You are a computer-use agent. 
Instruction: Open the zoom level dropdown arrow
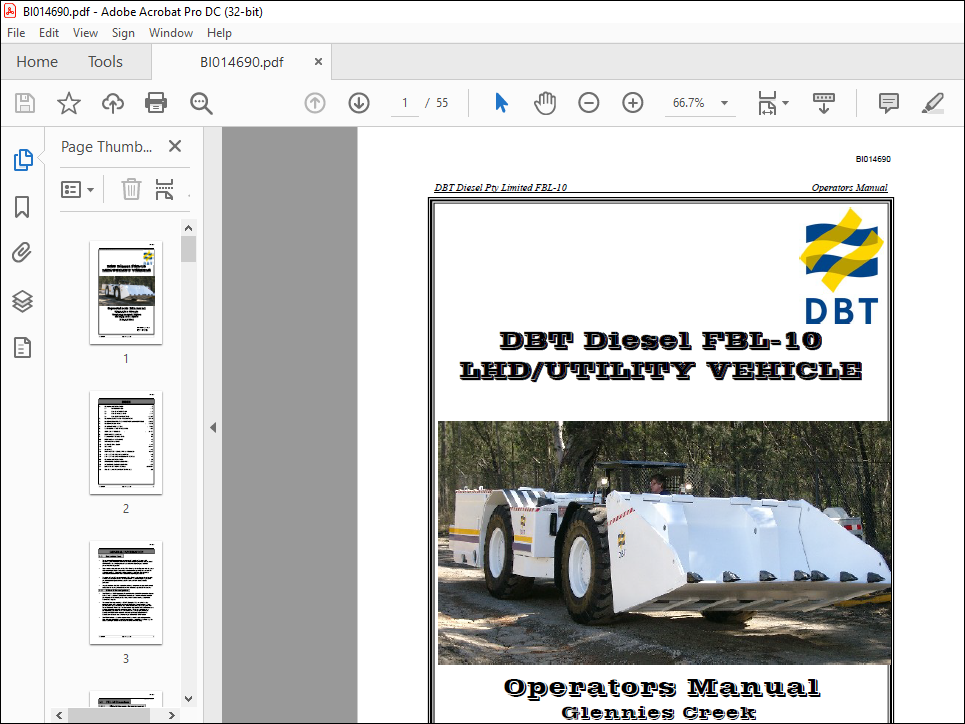pos(724,103)
